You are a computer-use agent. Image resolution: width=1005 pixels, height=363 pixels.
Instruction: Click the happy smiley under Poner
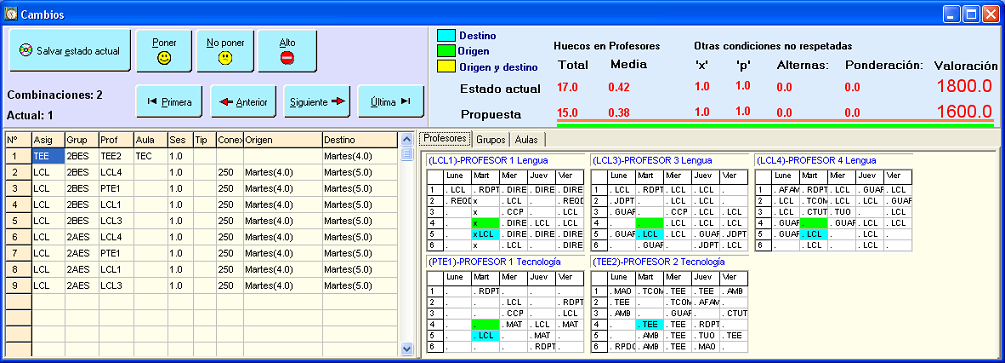pyautogui.click(x=165, y=58)
